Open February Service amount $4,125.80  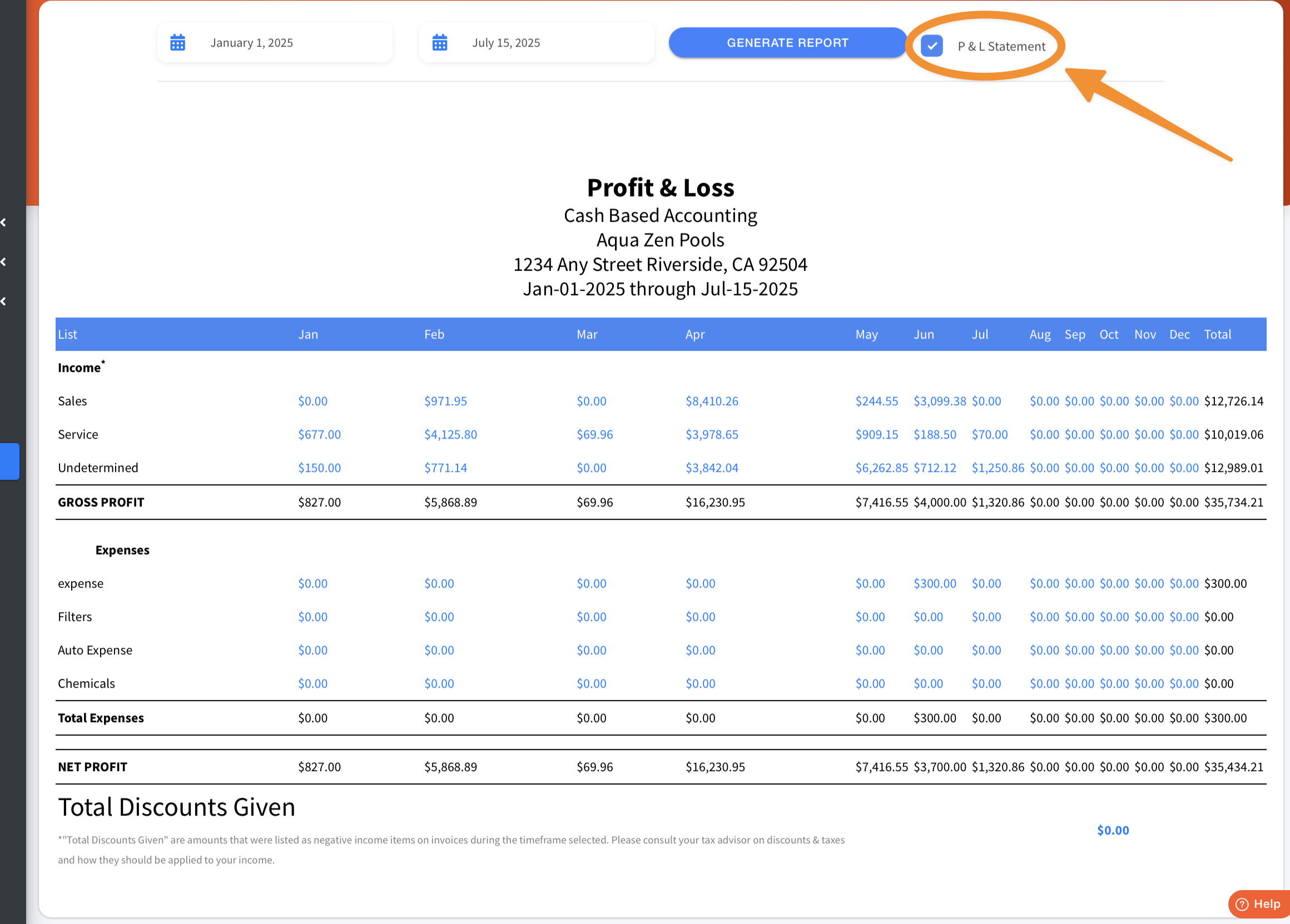coord(450,435)
